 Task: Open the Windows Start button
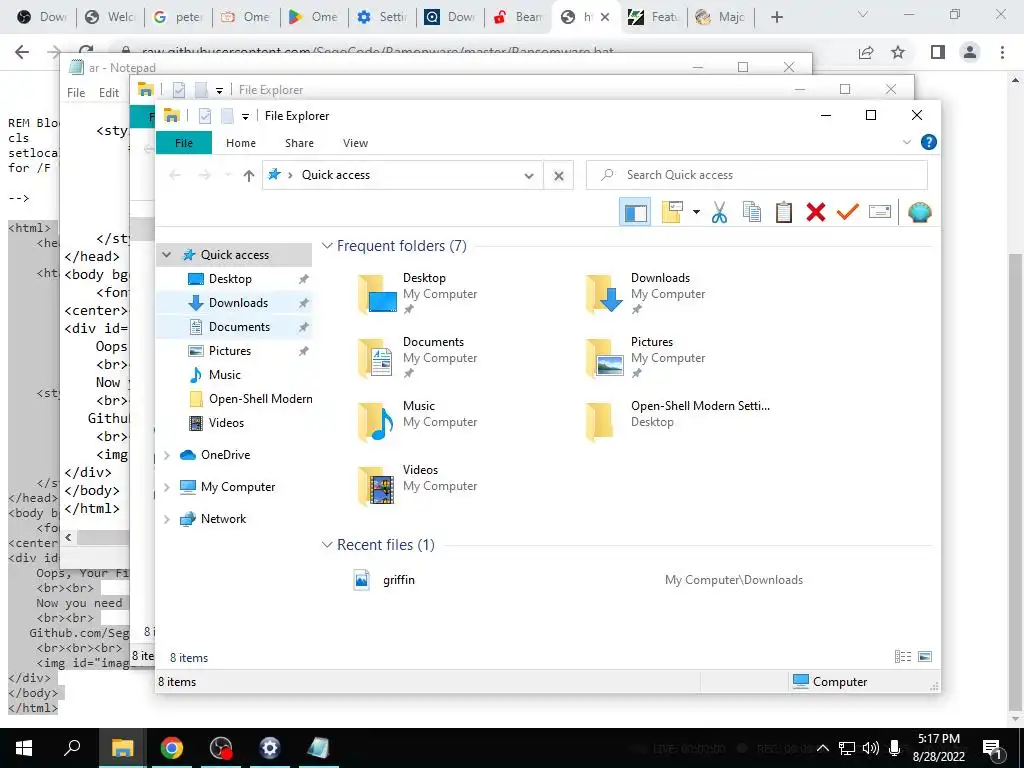(x=24, y=748)
